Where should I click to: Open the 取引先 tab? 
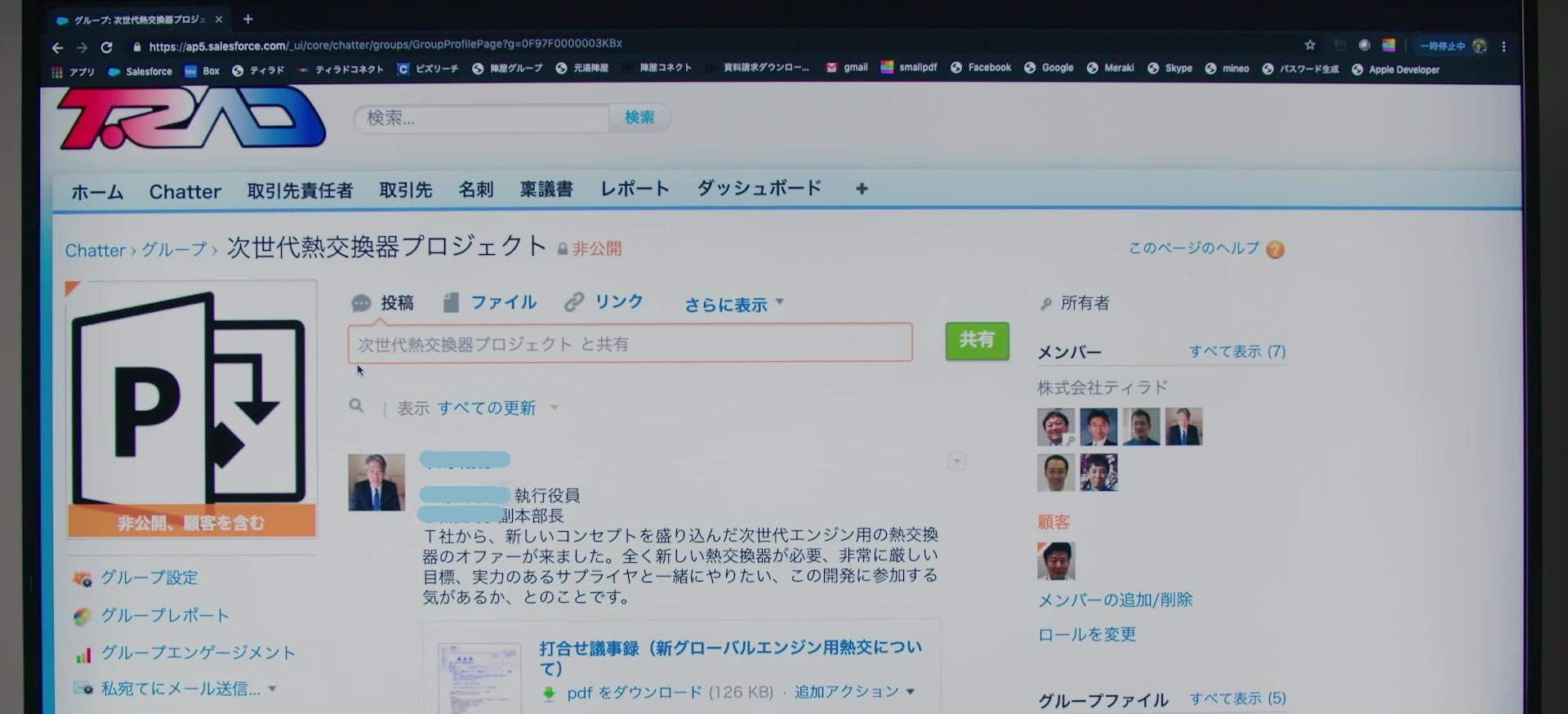pos(406,190)
